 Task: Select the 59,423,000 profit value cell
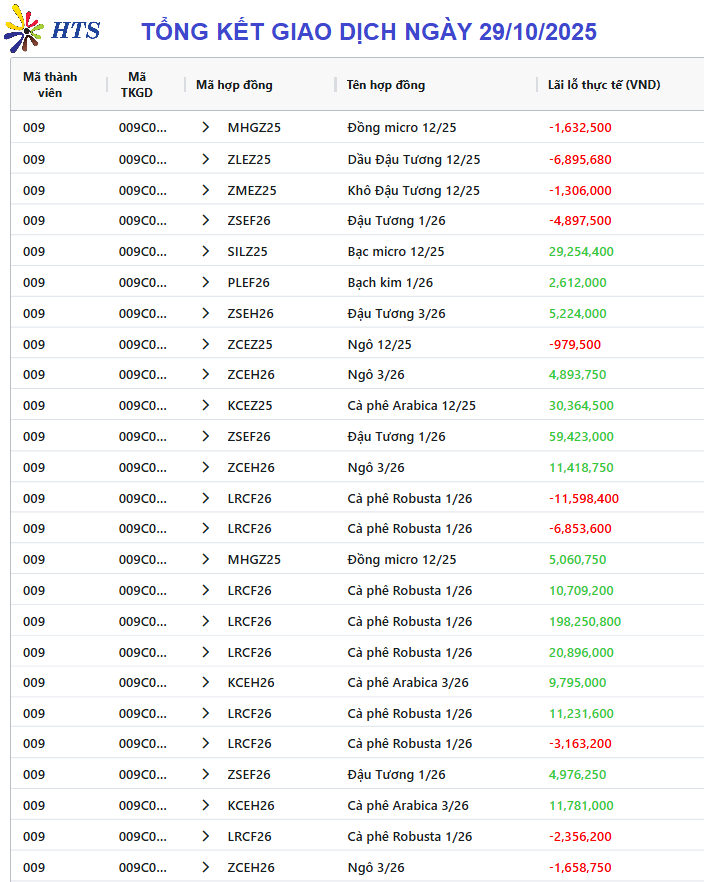pyautogui.click(x=581, y=436)
